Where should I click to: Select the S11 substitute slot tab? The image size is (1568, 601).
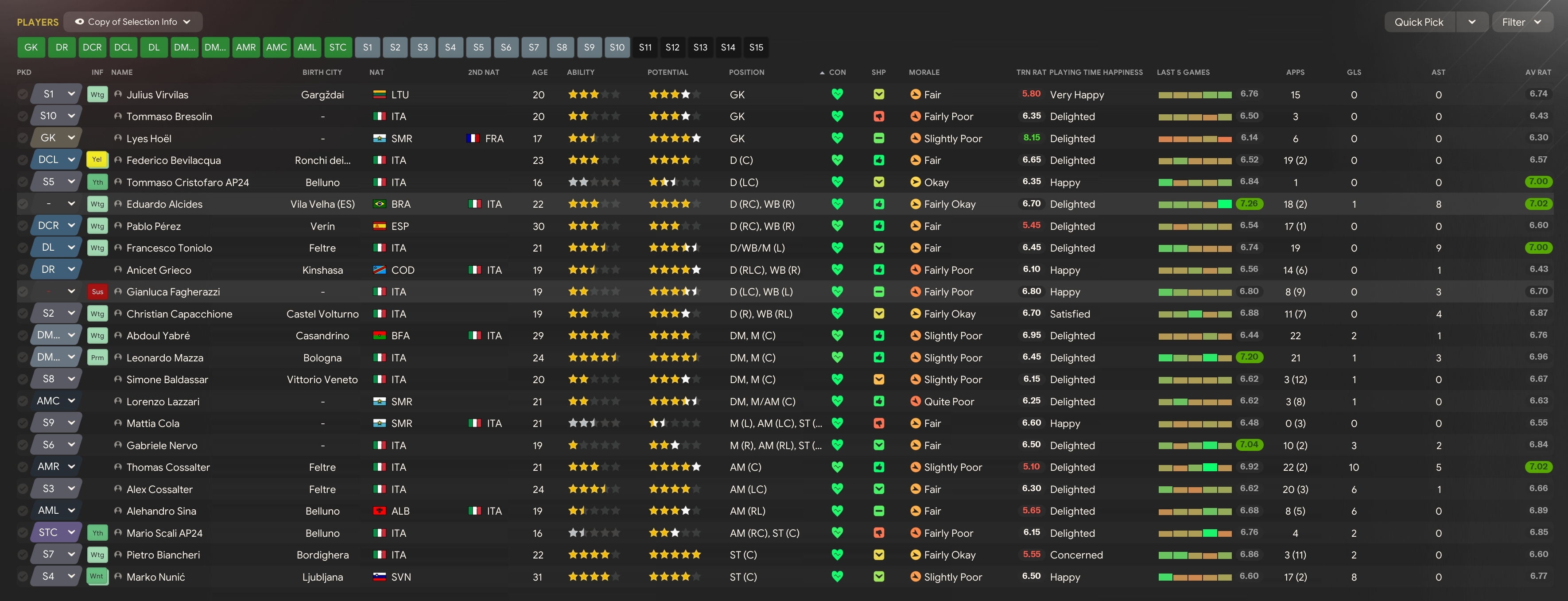click(644, 47)
